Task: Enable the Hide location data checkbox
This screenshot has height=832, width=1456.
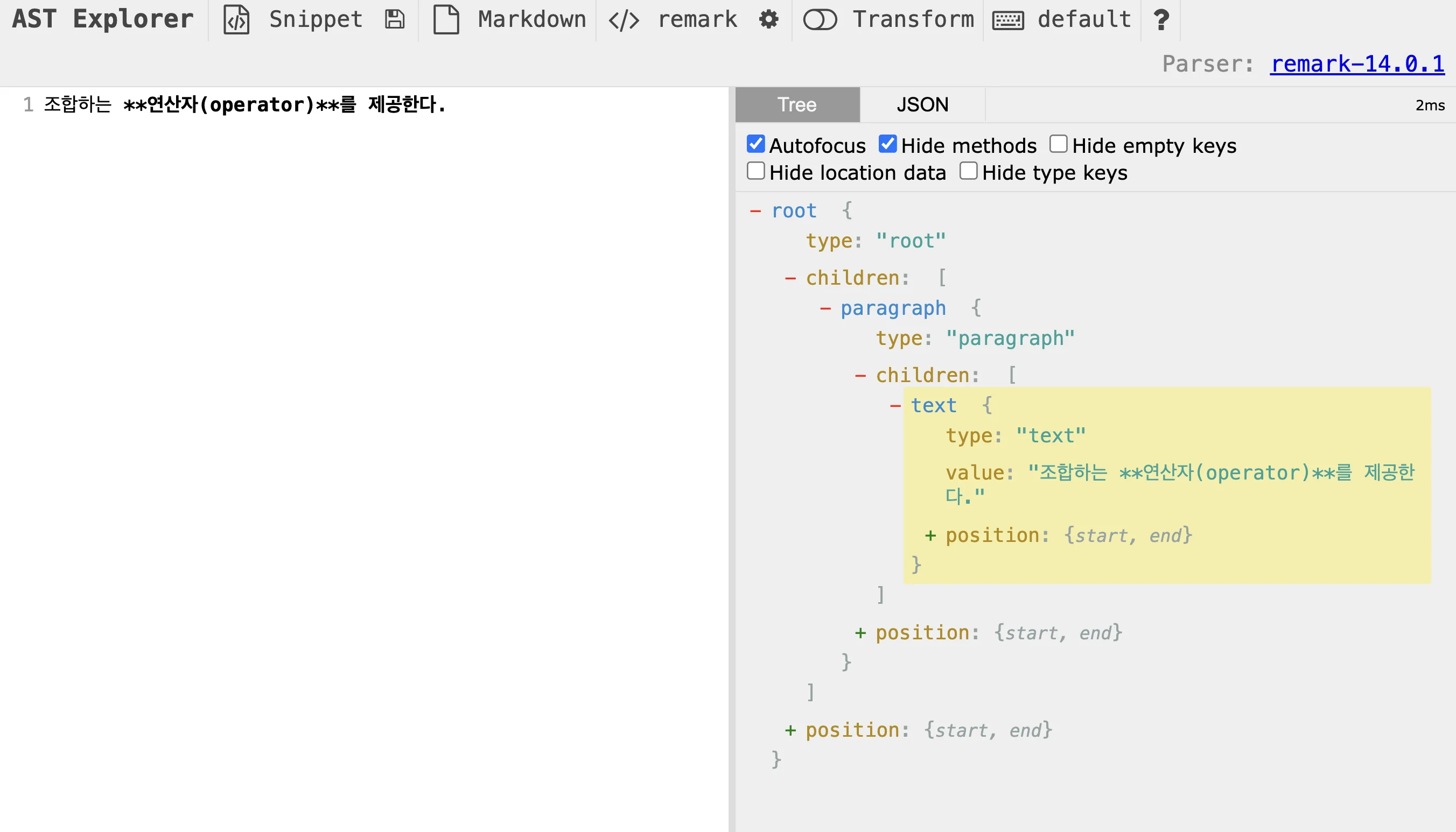Action: pos(755,171)
